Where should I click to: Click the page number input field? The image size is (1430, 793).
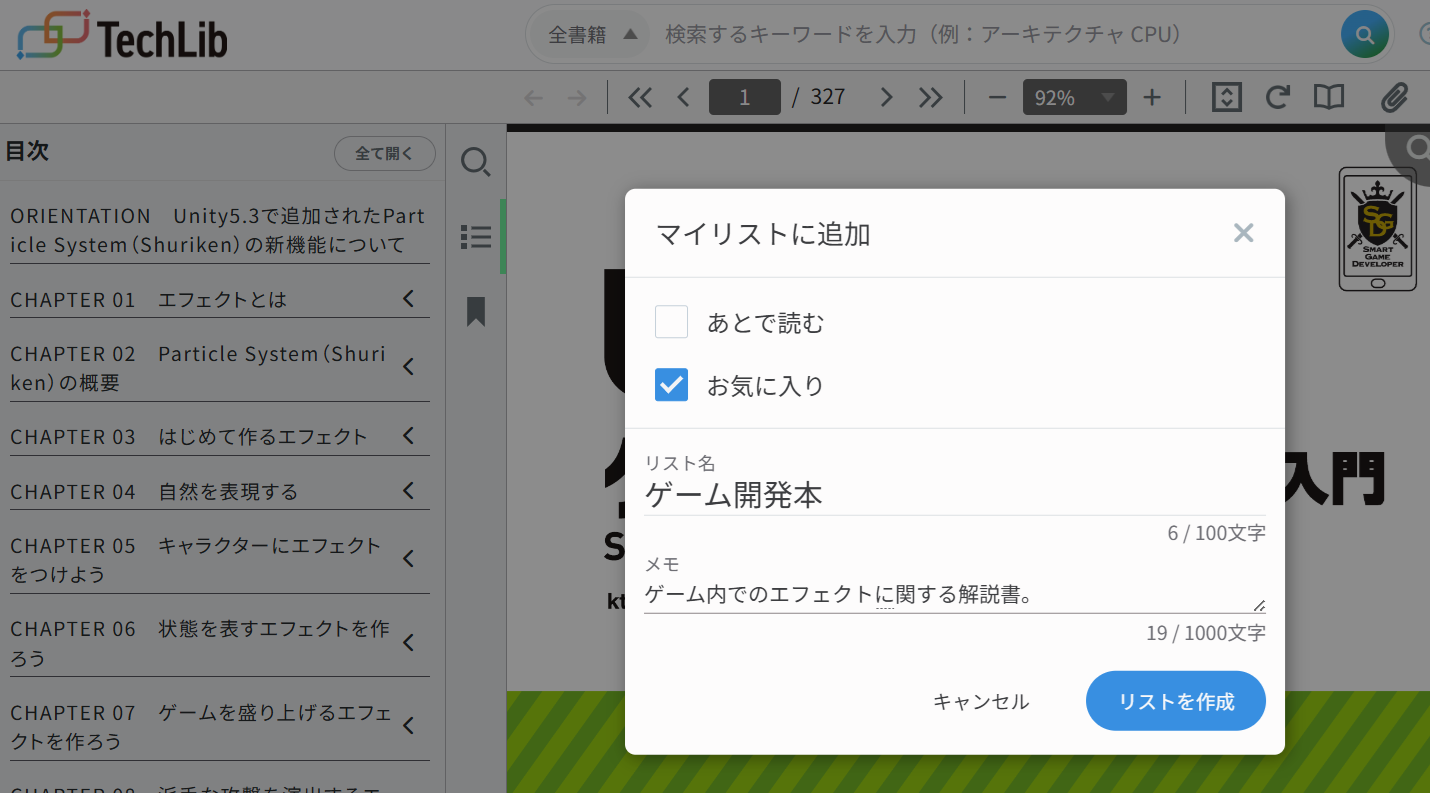click(x=744, y=97)
